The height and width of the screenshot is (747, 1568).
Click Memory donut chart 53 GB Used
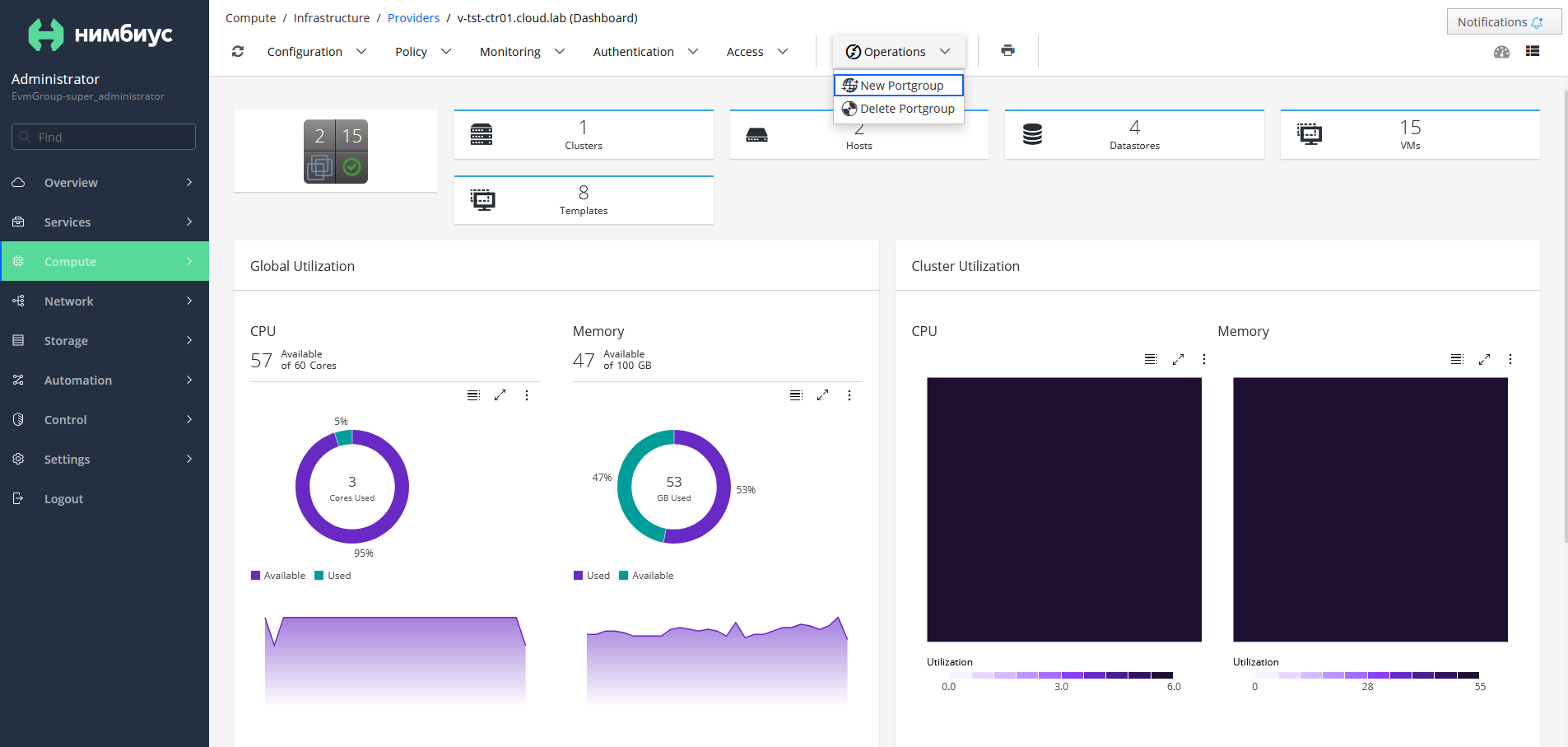[674, 487]
